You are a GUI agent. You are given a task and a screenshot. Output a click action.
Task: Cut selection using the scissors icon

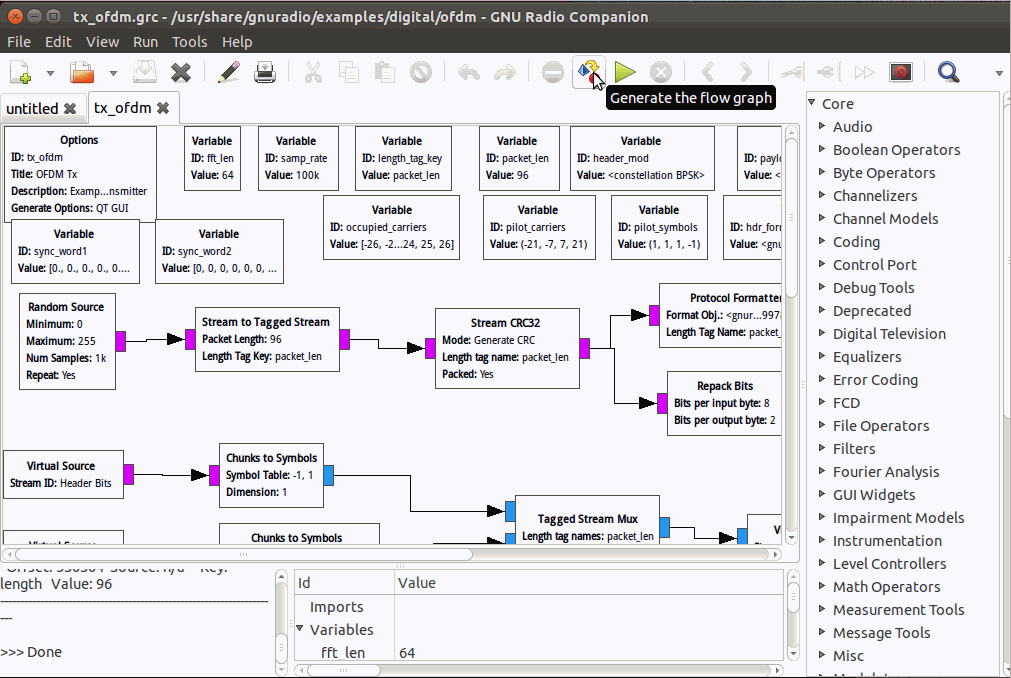coord(313,72)
